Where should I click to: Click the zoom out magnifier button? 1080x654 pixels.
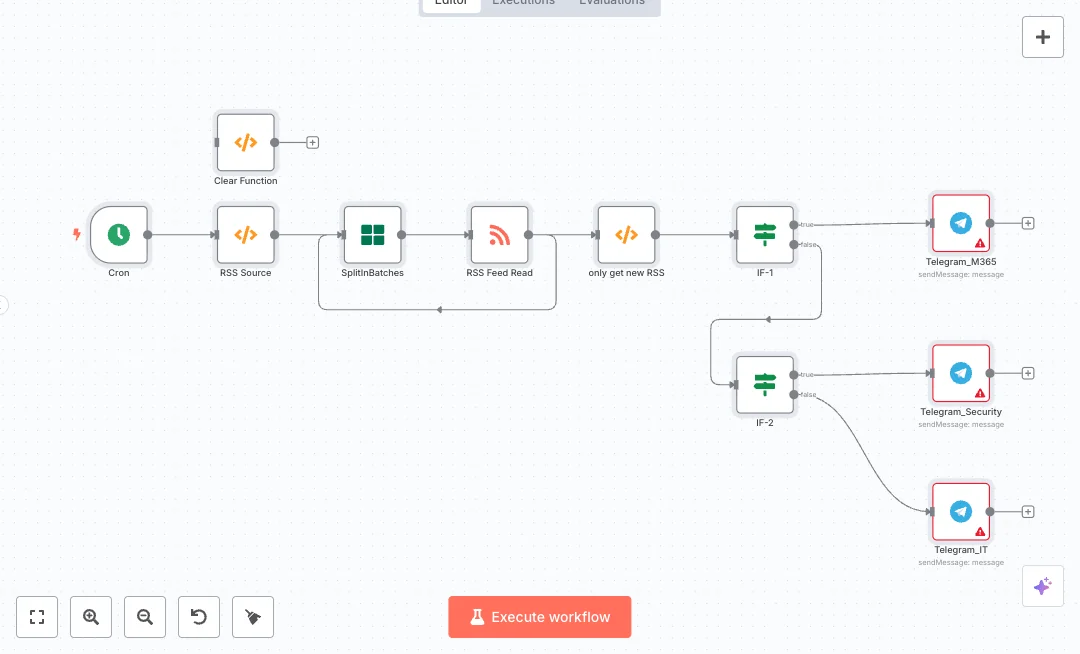pos(145,617)
